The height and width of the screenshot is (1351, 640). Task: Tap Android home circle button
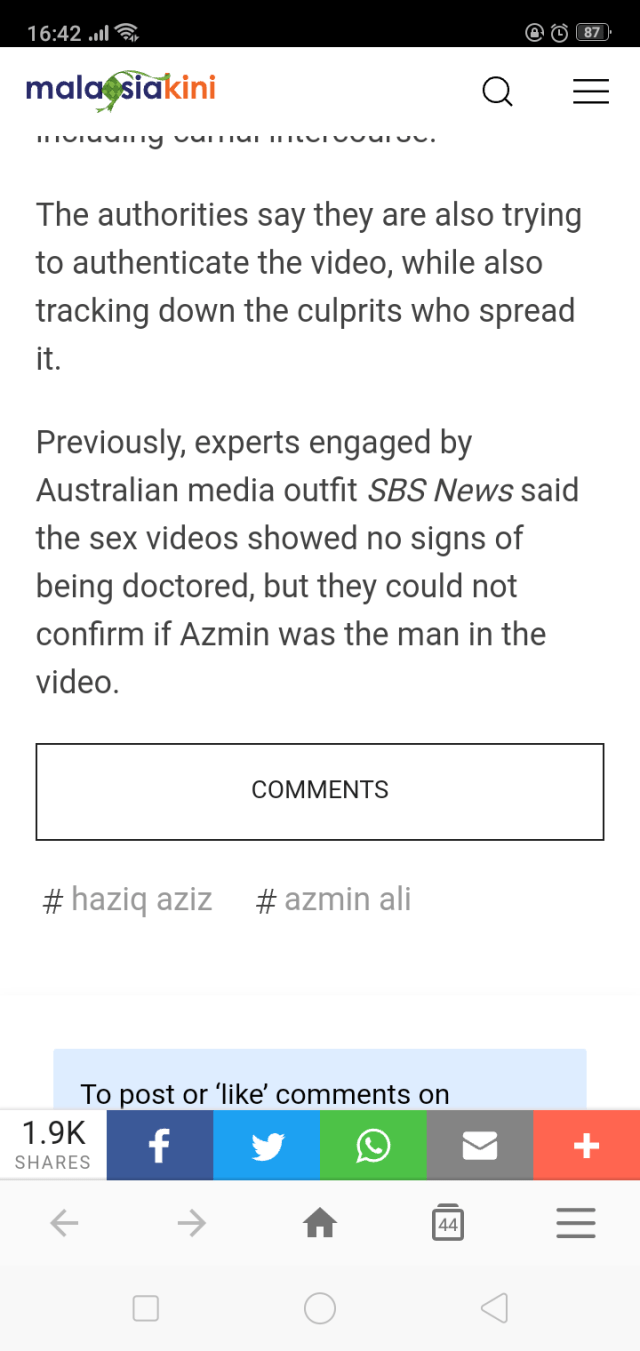(320, 1308)
